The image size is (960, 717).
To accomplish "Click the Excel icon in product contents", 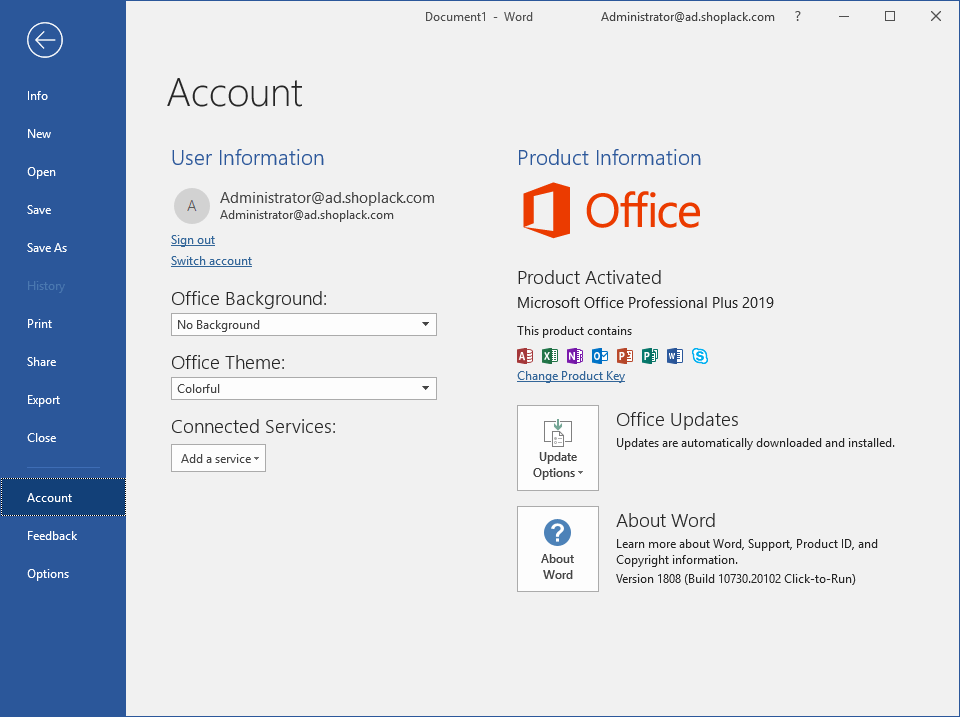I will click(x=550, y=356).
